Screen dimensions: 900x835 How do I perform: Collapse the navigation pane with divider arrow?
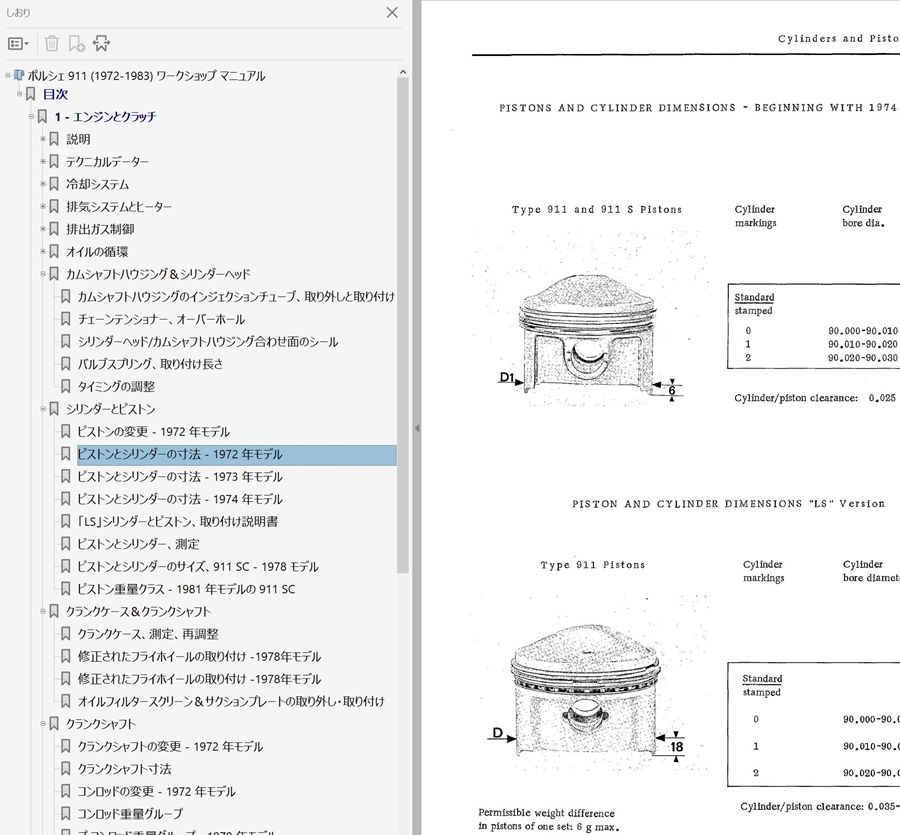click(417, 429)
